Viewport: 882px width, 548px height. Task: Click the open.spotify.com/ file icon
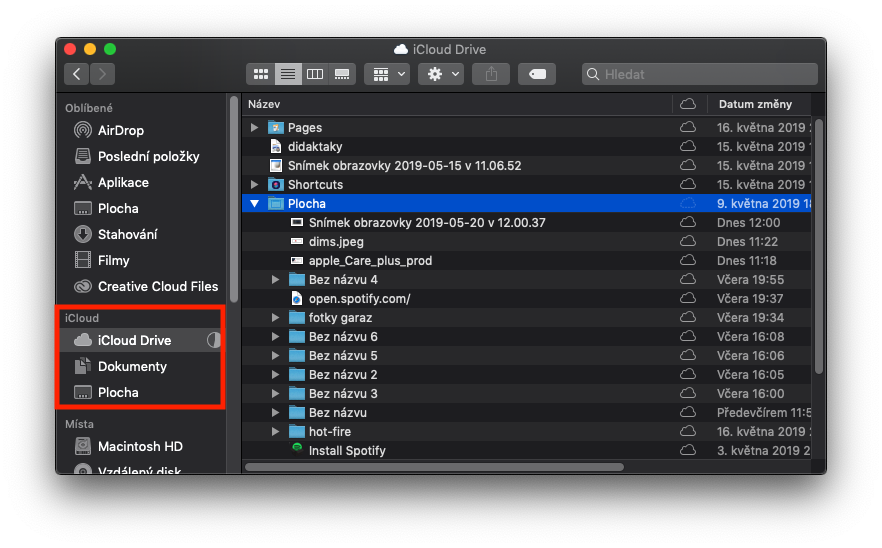[296, 298]
